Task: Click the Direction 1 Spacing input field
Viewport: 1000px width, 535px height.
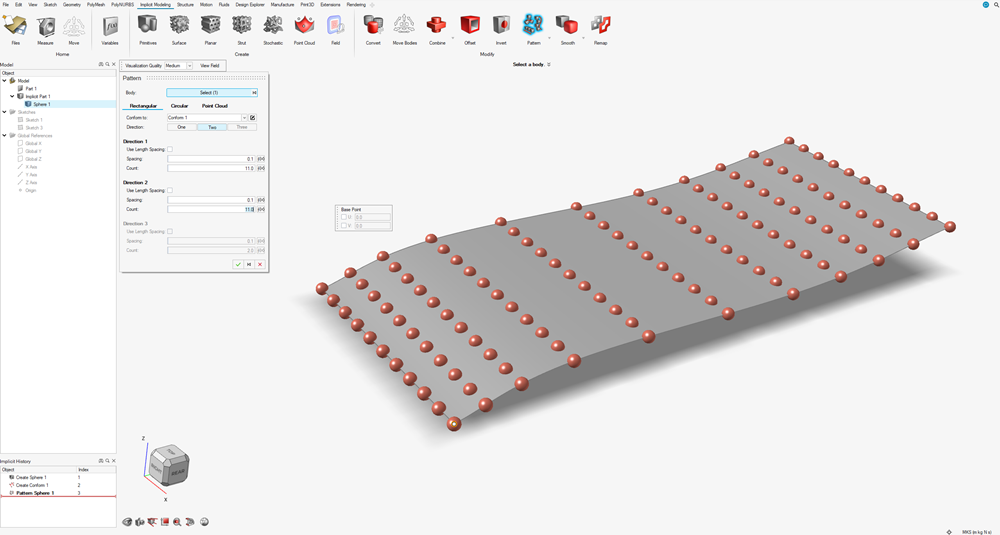Action: click(210, 159)
